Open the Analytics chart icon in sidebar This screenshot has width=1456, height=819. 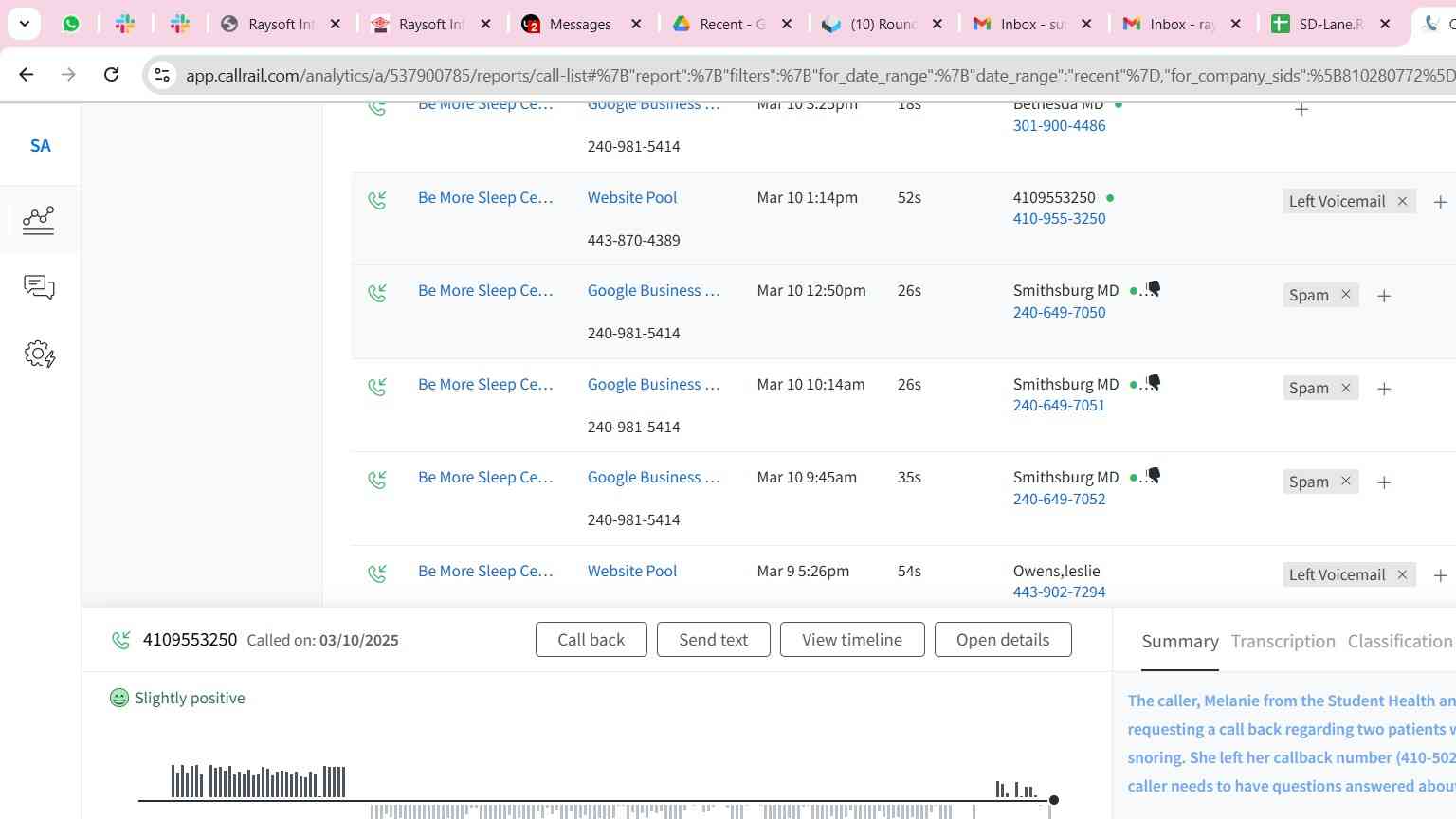coord(39,220)
